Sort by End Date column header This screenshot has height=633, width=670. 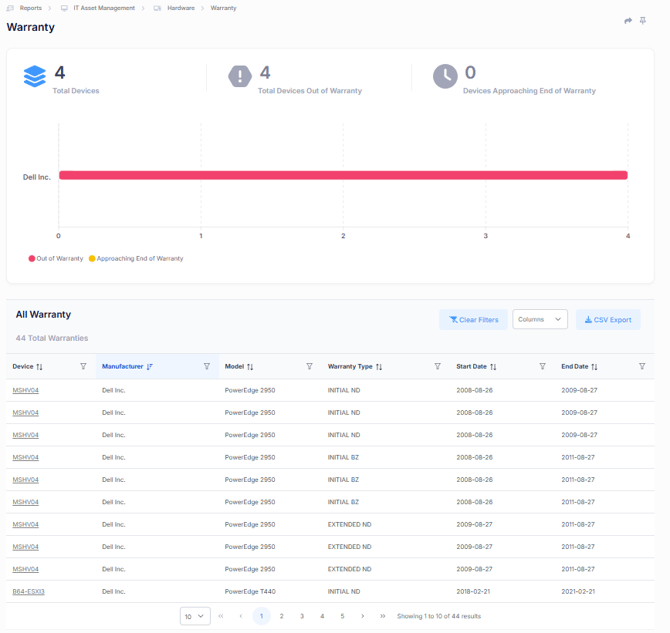tap(579, 367)
